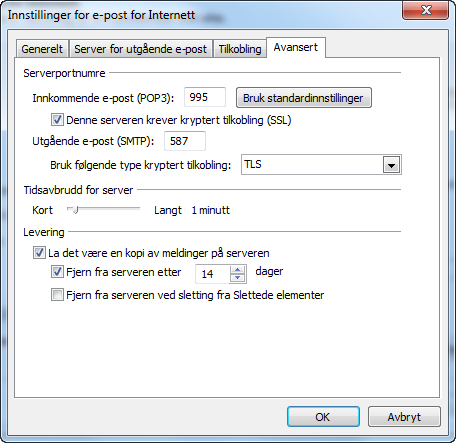Decrease days with the spinner down arrow
Viewport: 456px width, 443px height.
point(237,278)
